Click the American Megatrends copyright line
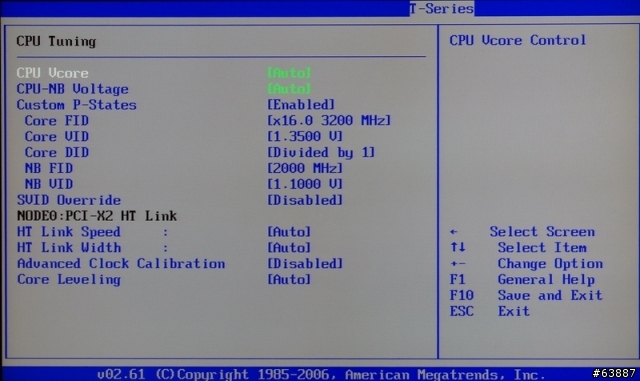 click(321, 374)
